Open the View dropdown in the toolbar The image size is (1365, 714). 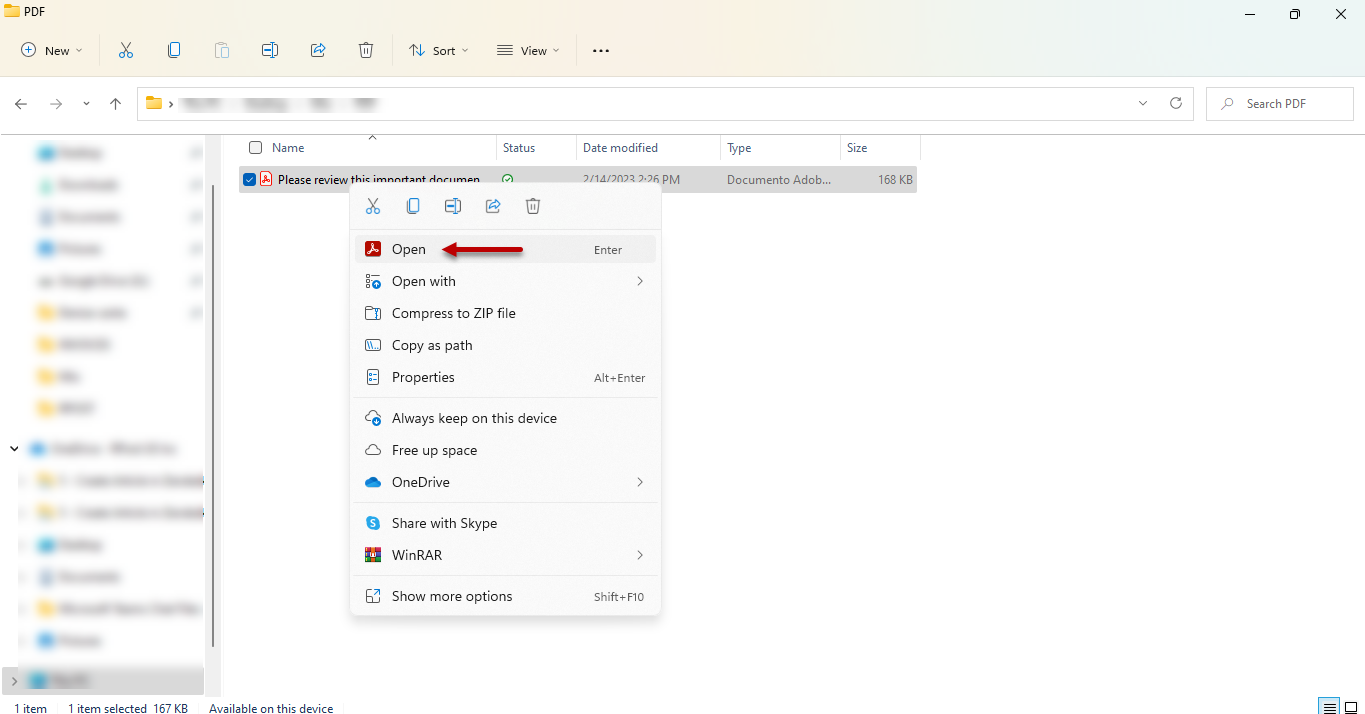point(528,50)
